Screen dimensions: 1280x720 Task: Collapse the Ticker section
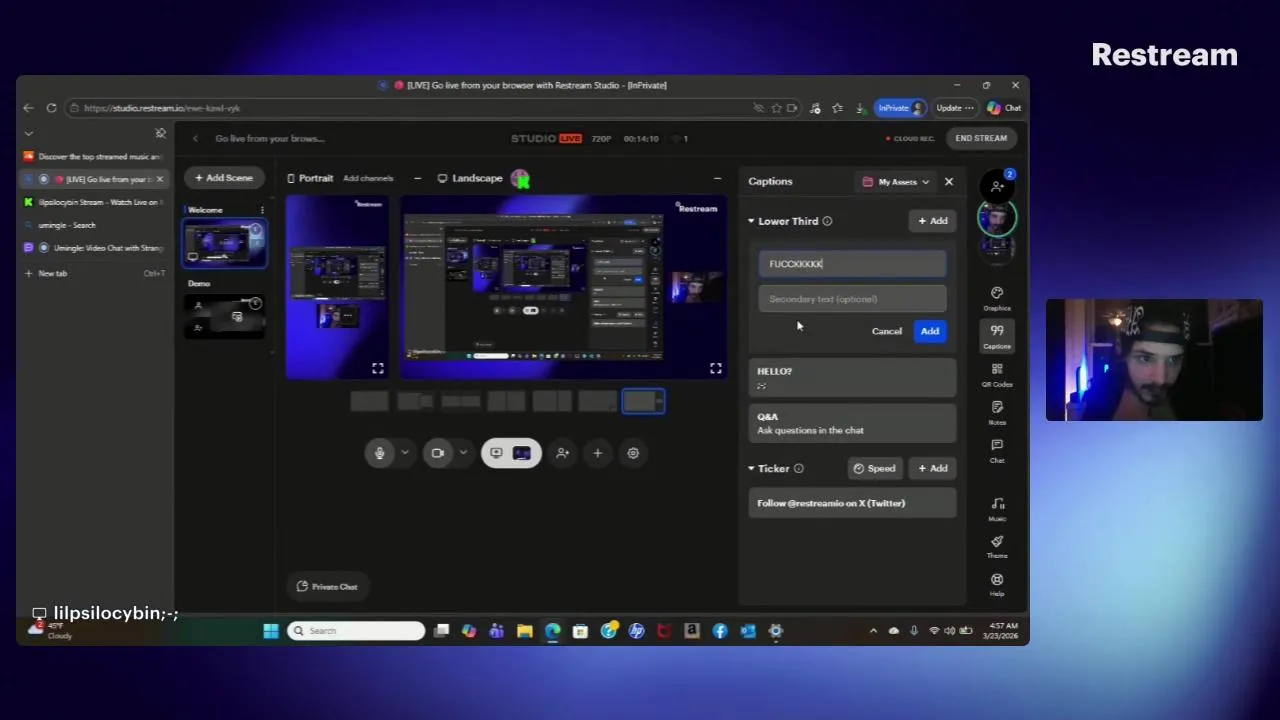(751, 468)
